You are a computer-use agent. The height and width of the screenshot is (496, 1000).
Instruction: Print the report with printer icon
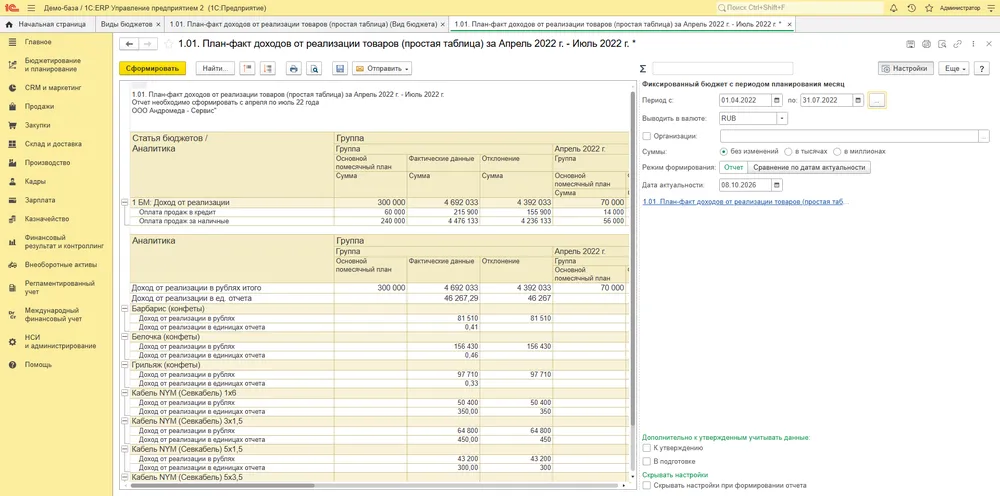coord(293,68)
